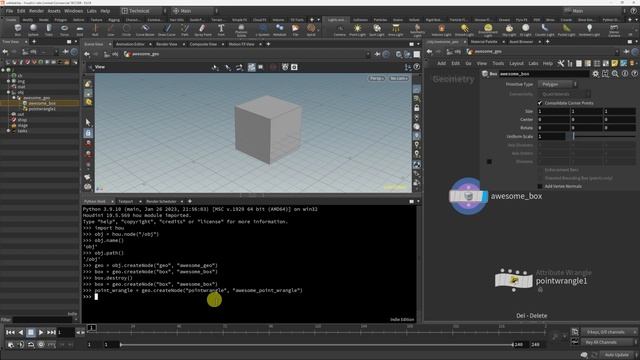640x360 pixels.
Task: Select the Spray Paint shelf tool
Action: (202, 30)
